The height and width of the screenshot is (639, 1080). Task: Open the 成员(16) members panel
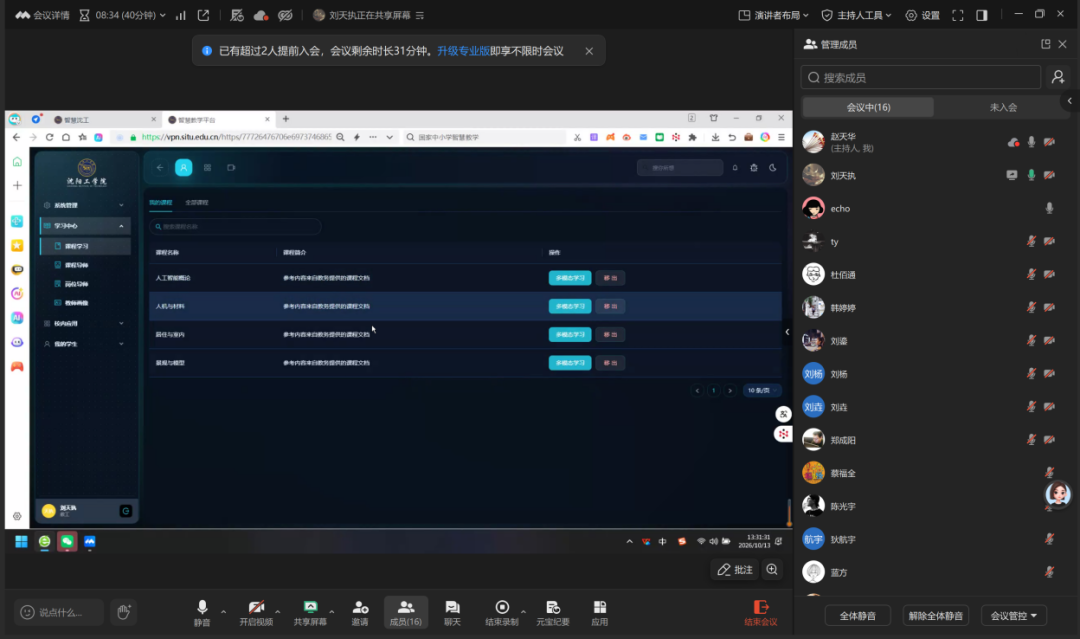tap(406, 612)
